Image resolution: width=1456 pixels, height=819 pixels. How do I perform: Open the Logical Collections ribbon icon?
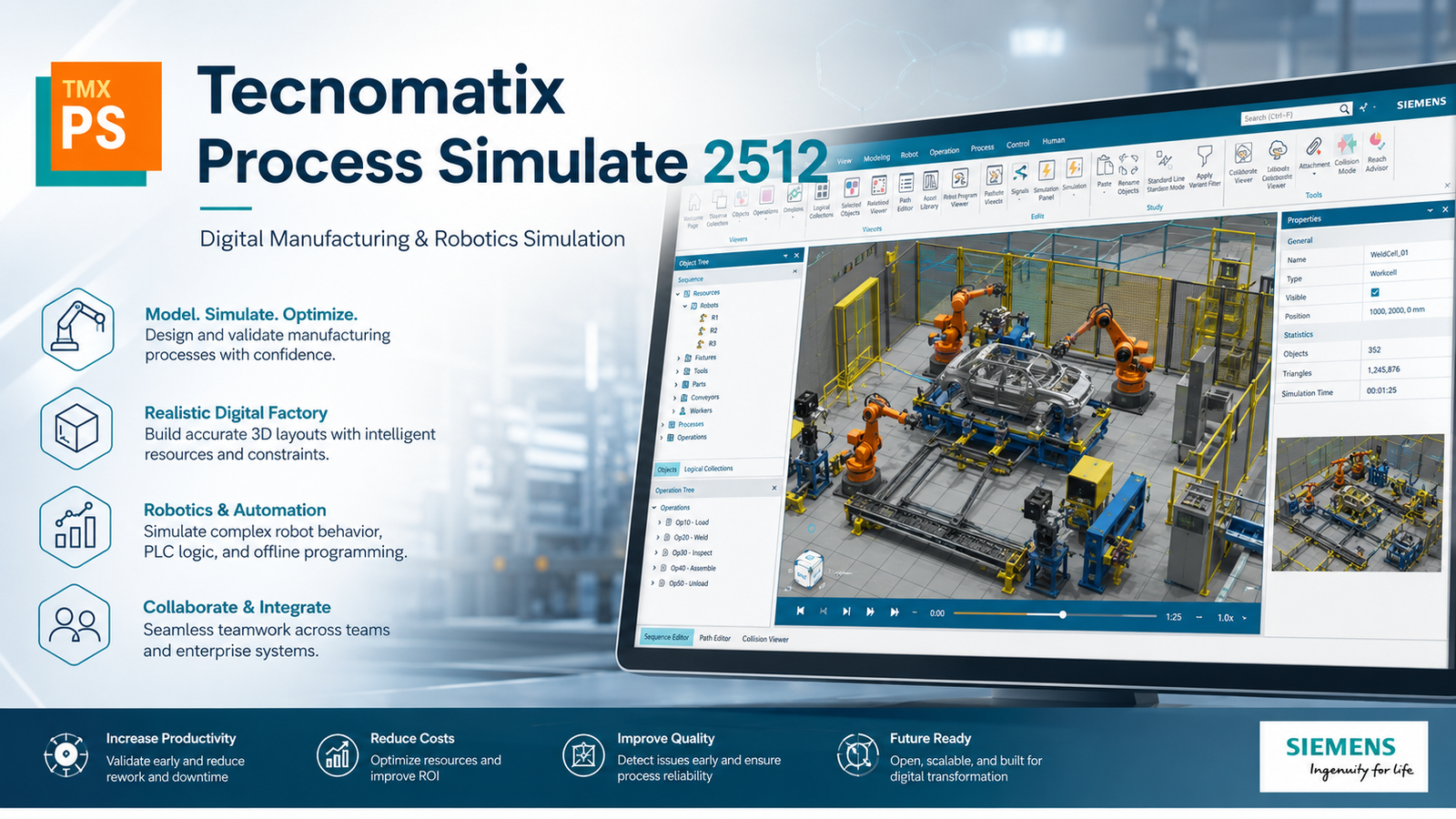(822, 192)
